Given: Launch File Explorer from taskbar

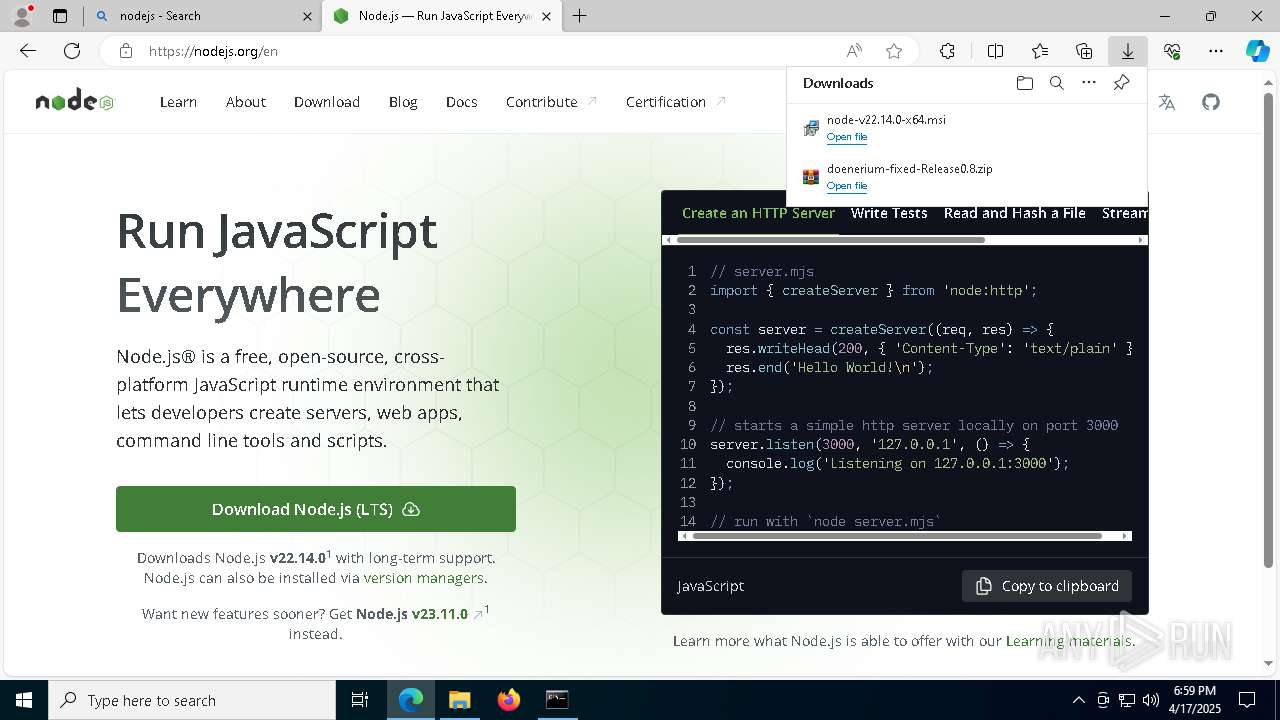Looking at the screenshot, I should click(459, 700).
